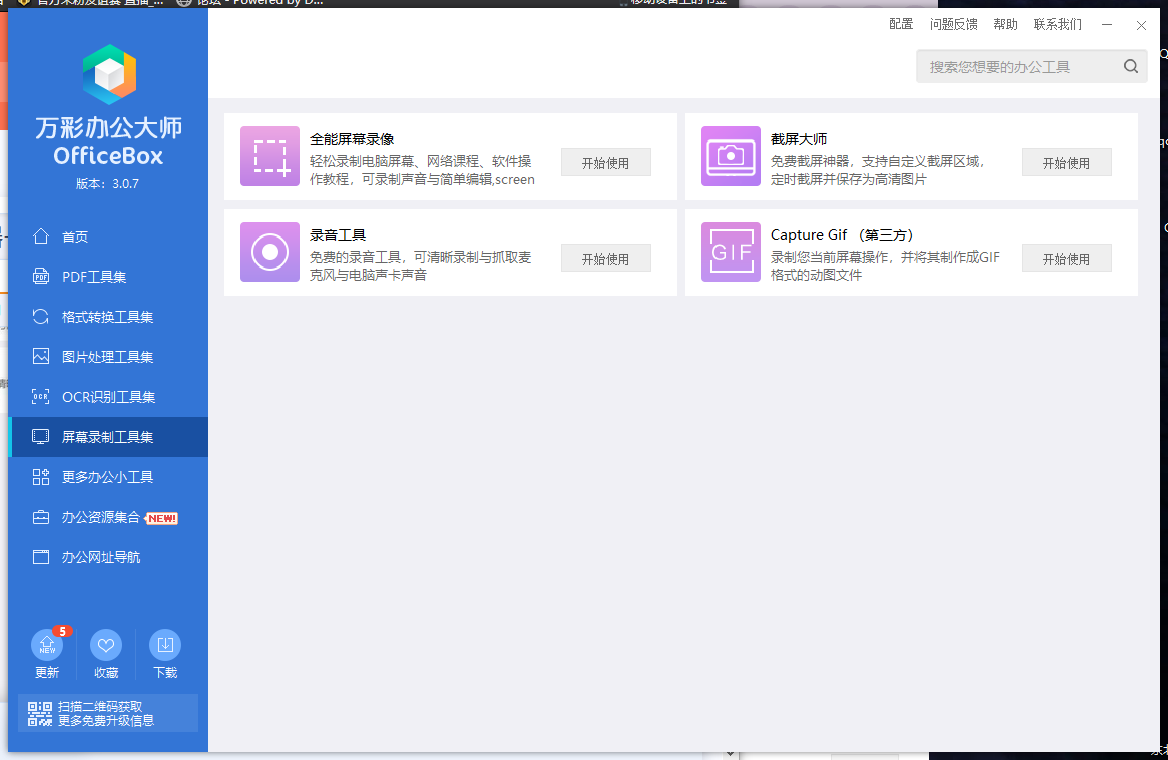This screenshot has height=760, width=1168.
Task: Start 截屏大师 with 开始使用
Action: 1067,162
